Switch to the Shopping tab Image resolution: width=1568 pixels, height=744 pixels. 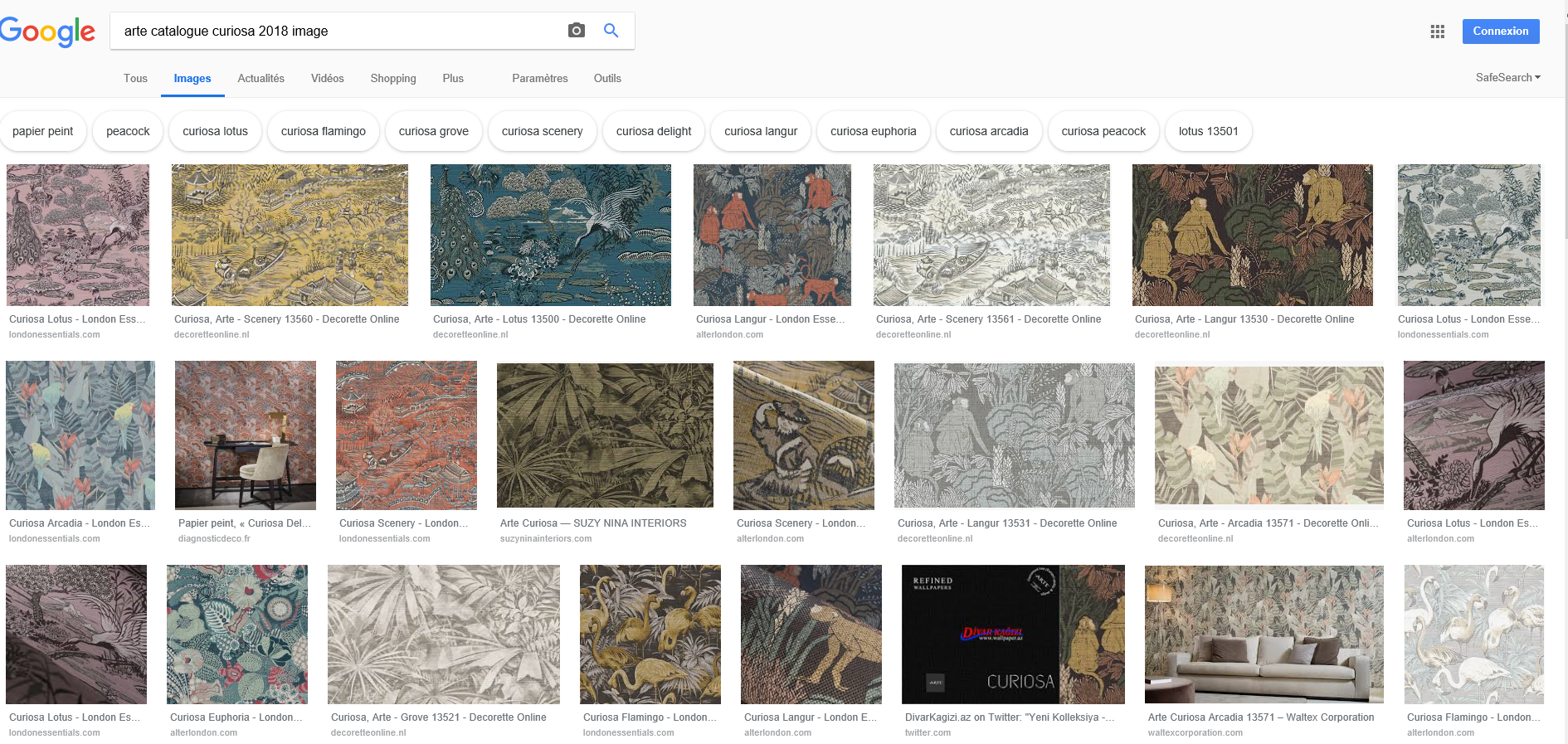coord(393,79)
